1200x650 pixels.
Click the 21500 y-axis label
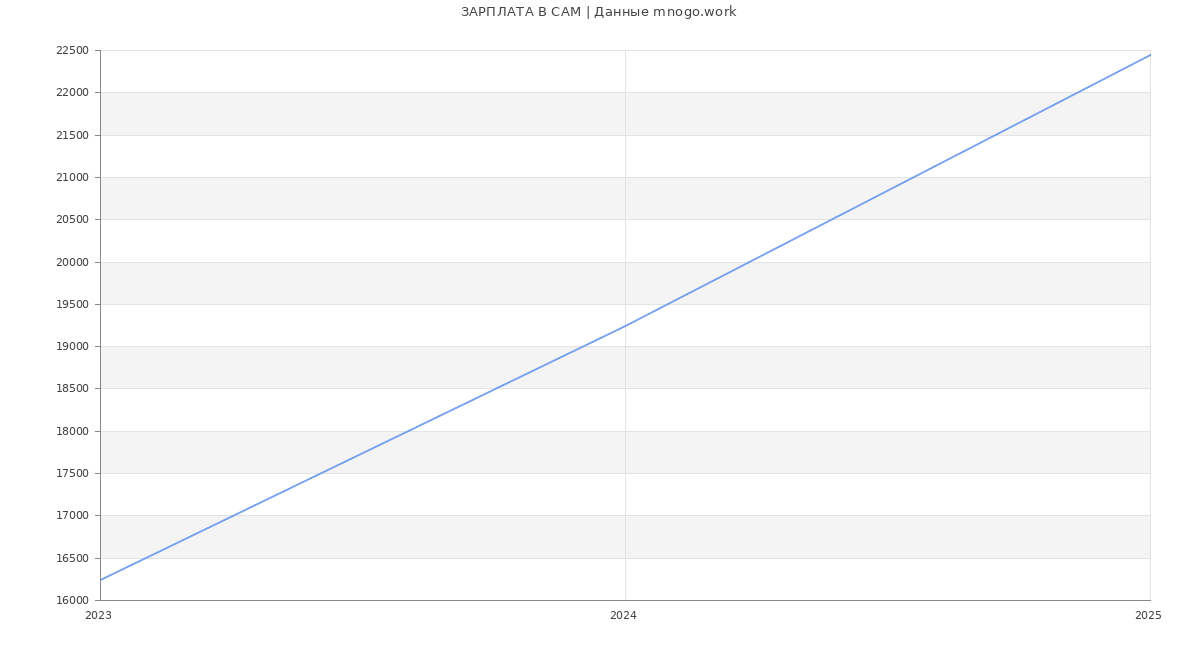(72, 135)
